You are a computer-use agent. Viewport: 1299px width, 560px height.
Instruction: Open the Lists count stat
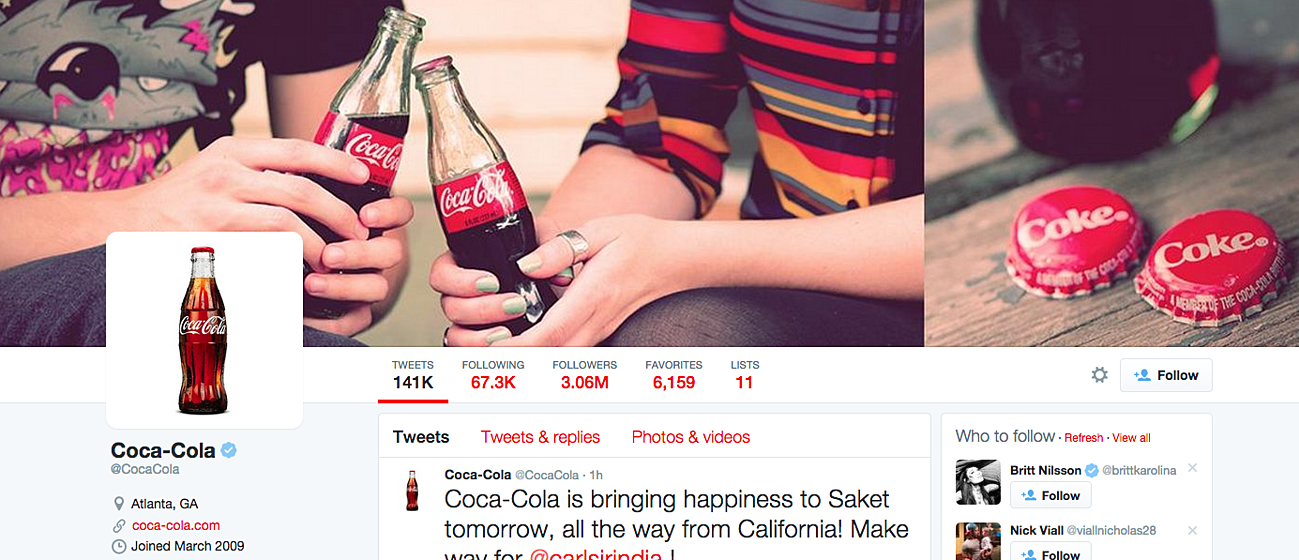click(744, 374)
